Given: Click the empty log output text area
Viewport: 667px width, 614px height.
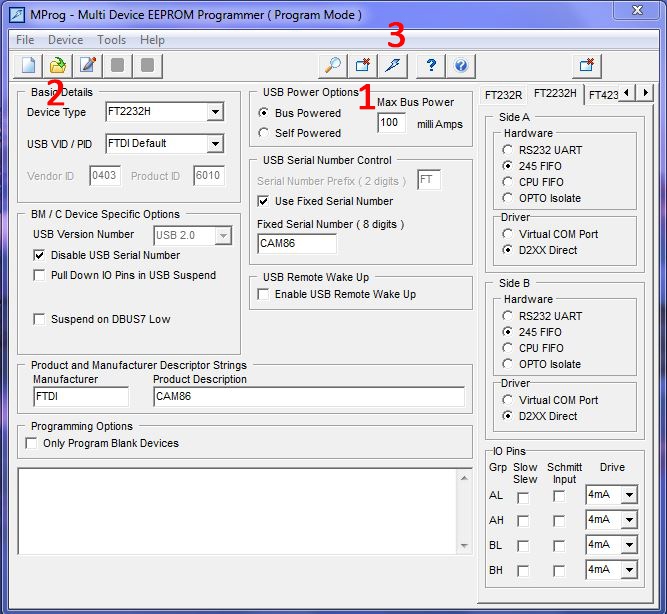Looking at the screenshot, I should (238, 511).
